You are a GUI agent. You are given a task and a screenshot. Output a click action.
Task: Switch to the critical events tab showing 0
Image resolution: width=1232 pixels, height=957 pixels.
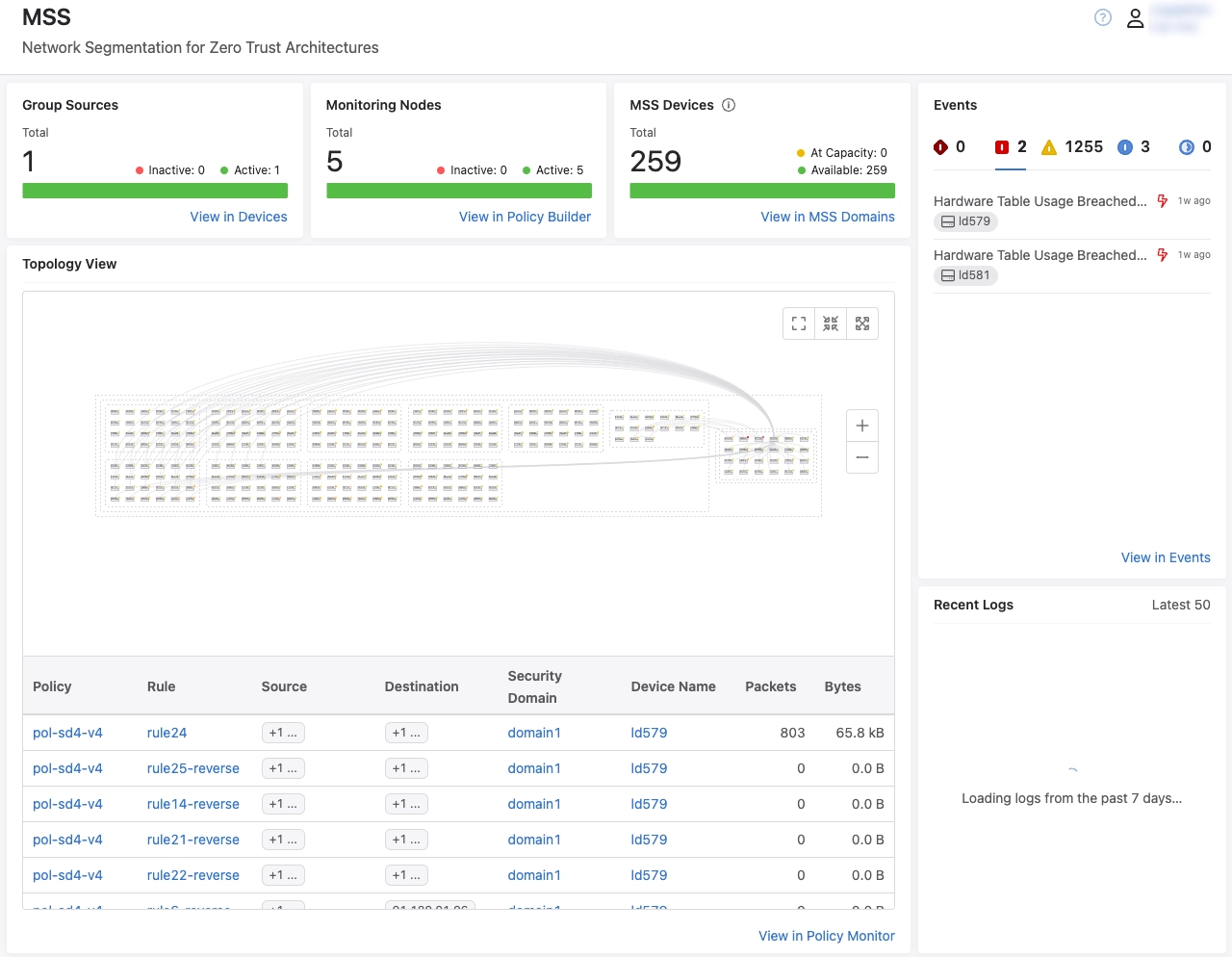pyautogui.click(x=949, y=147)
